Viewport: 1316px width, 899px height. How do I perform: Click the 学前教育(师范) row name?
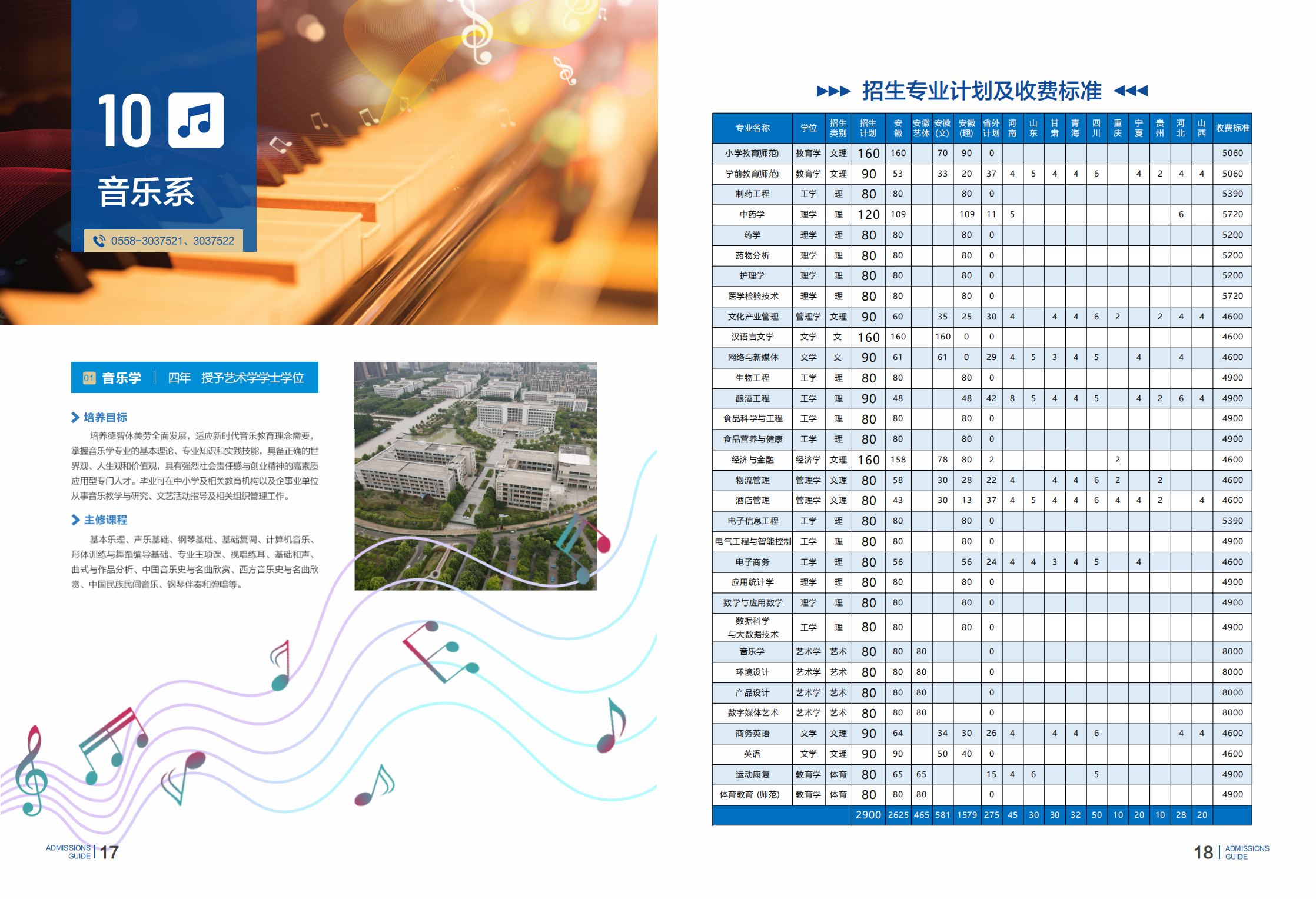pos(752,174)
